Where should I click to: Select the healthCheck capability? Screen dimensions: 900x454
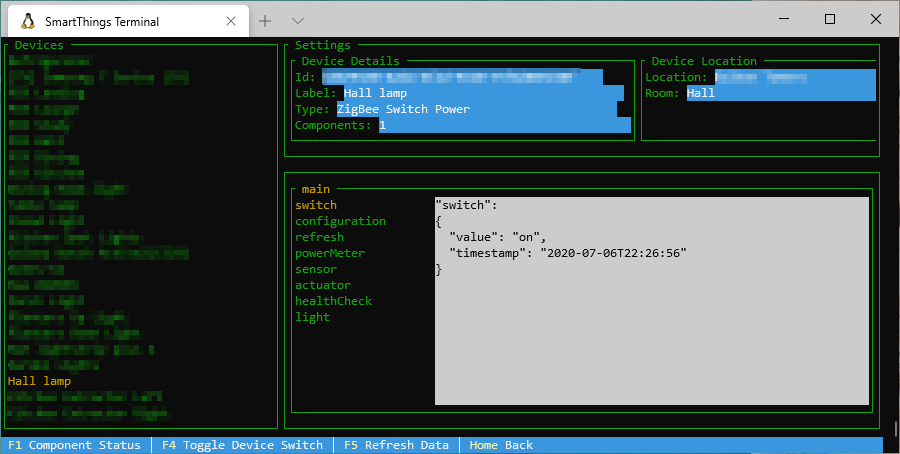click(333, 301)
